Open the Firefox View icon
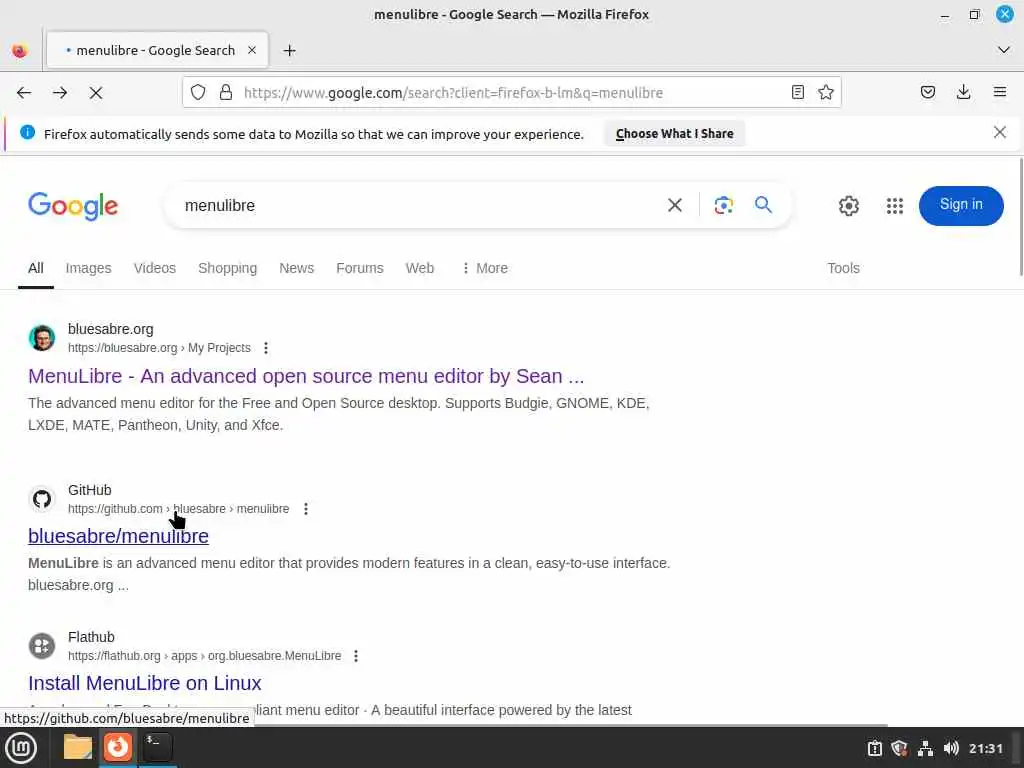Image resolution: width=1024 pixels, height=768 pixels. click(x=20, y=50)
